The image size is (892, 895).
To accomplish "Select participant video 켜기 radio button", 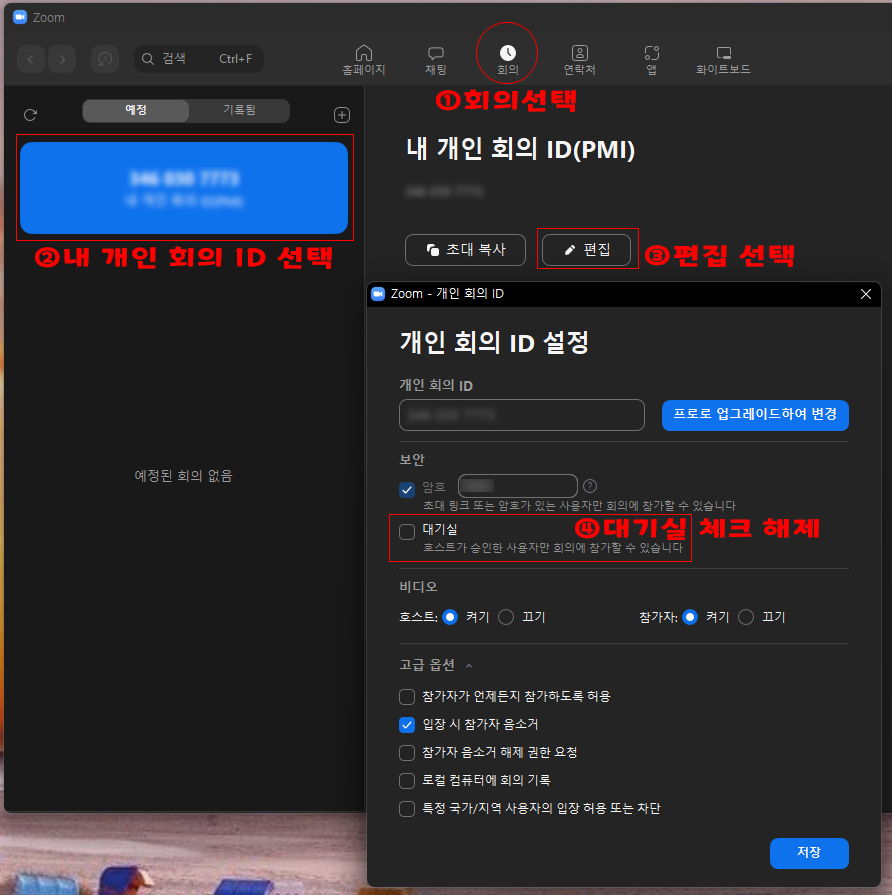I will tap(690, 617).
